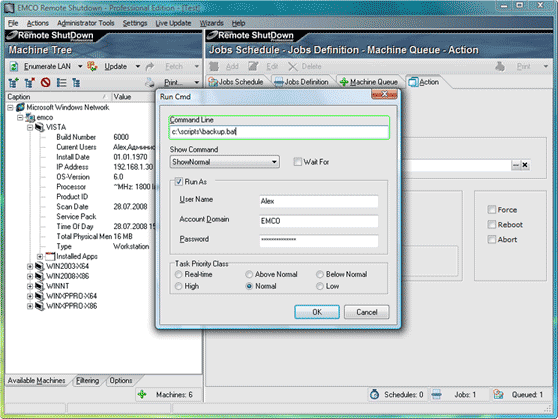Click Cancel in Run Cmd dialog

point(367,312)
